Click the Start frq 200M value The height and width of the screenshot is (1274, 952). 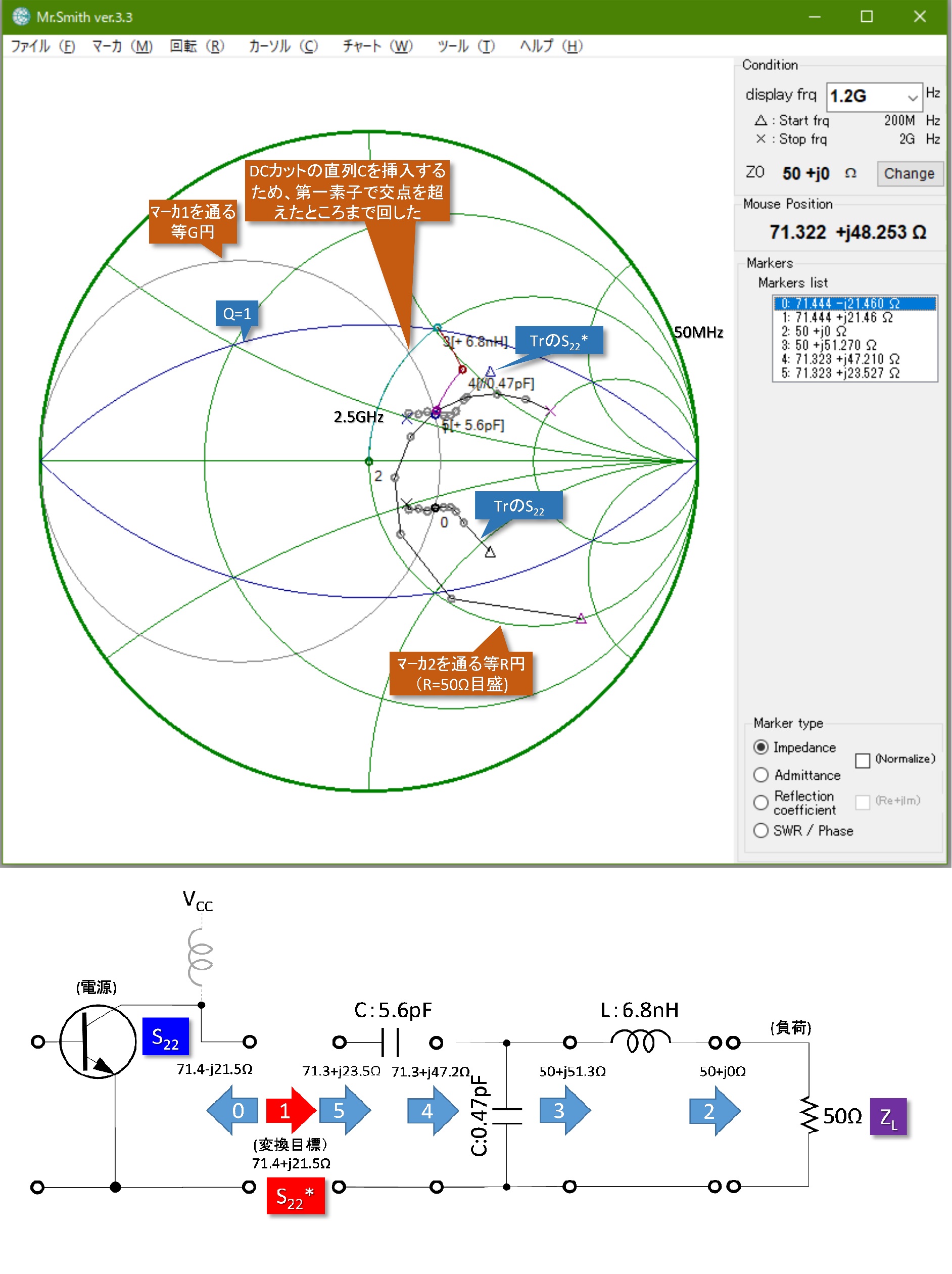pyautogui.click(x=899, y=120)
